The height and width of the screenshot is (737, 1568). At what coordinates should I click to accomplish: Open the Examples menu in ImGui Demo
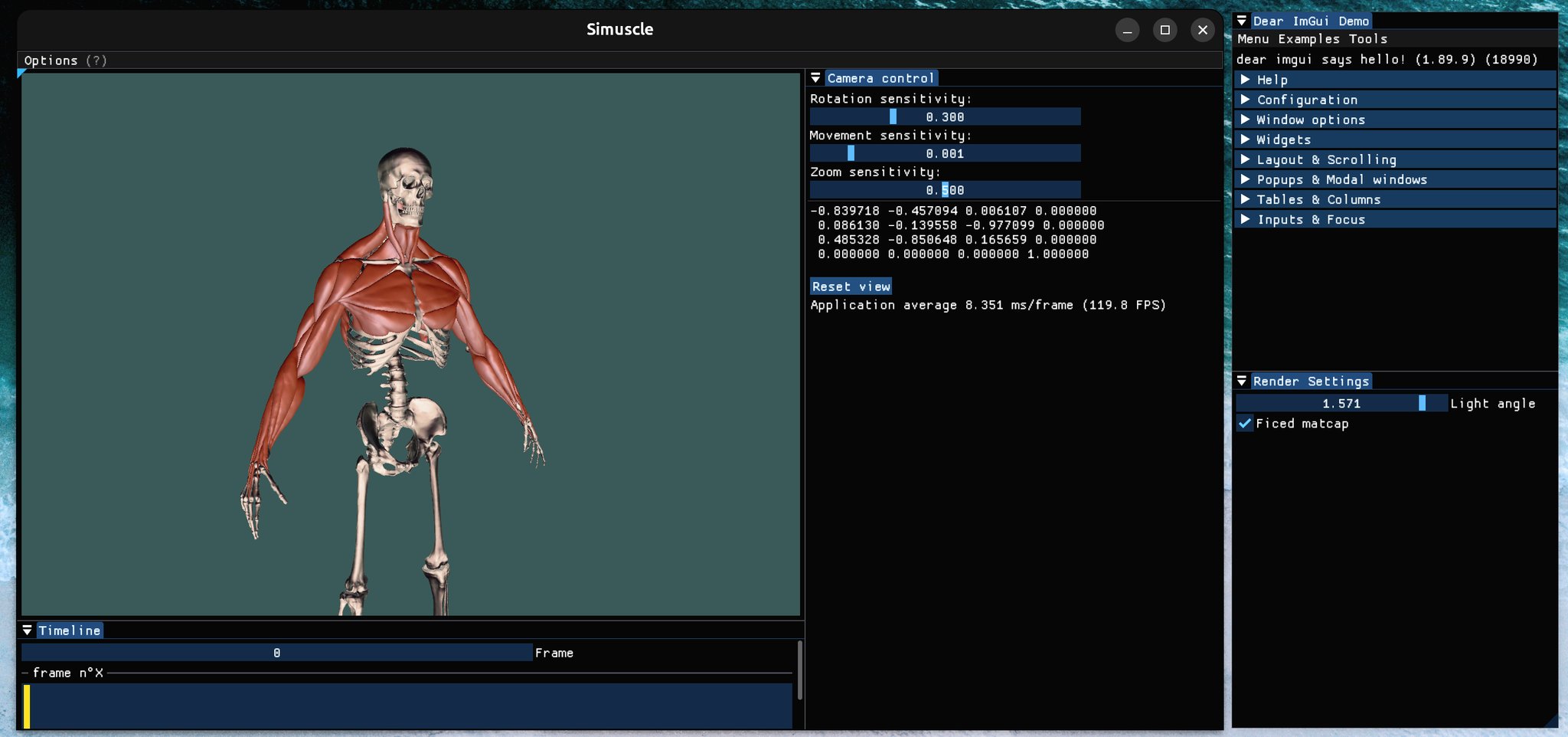point(1309,39)
